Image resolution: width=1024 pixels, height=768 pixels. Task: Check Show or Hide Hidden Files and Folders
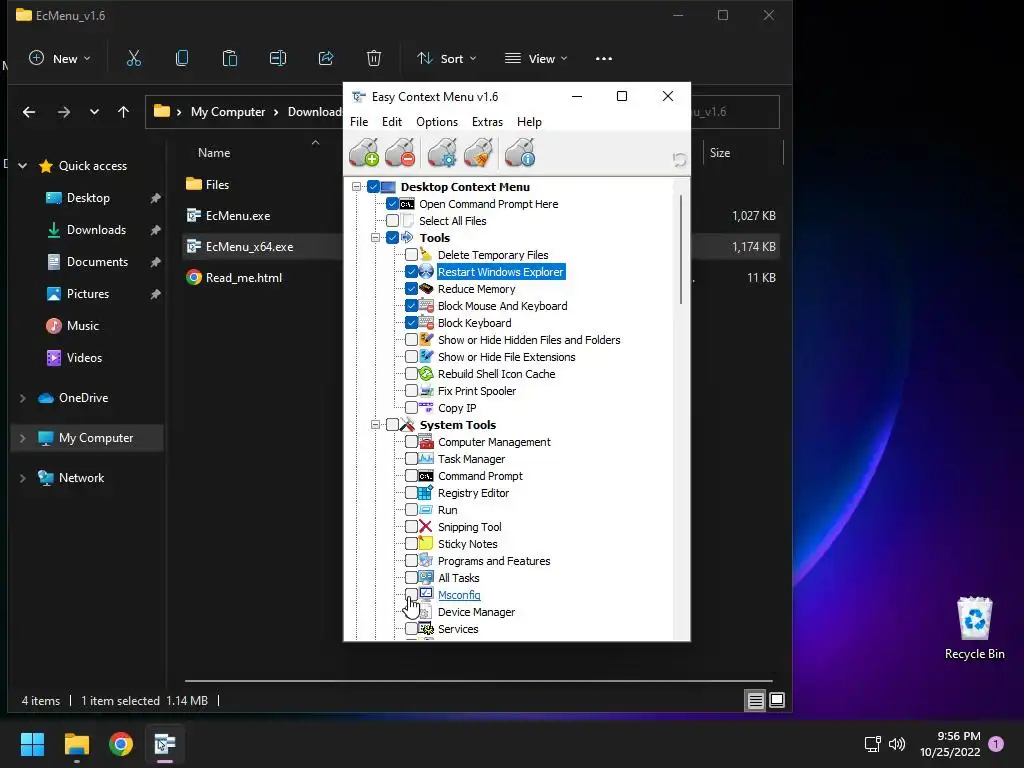411,340
